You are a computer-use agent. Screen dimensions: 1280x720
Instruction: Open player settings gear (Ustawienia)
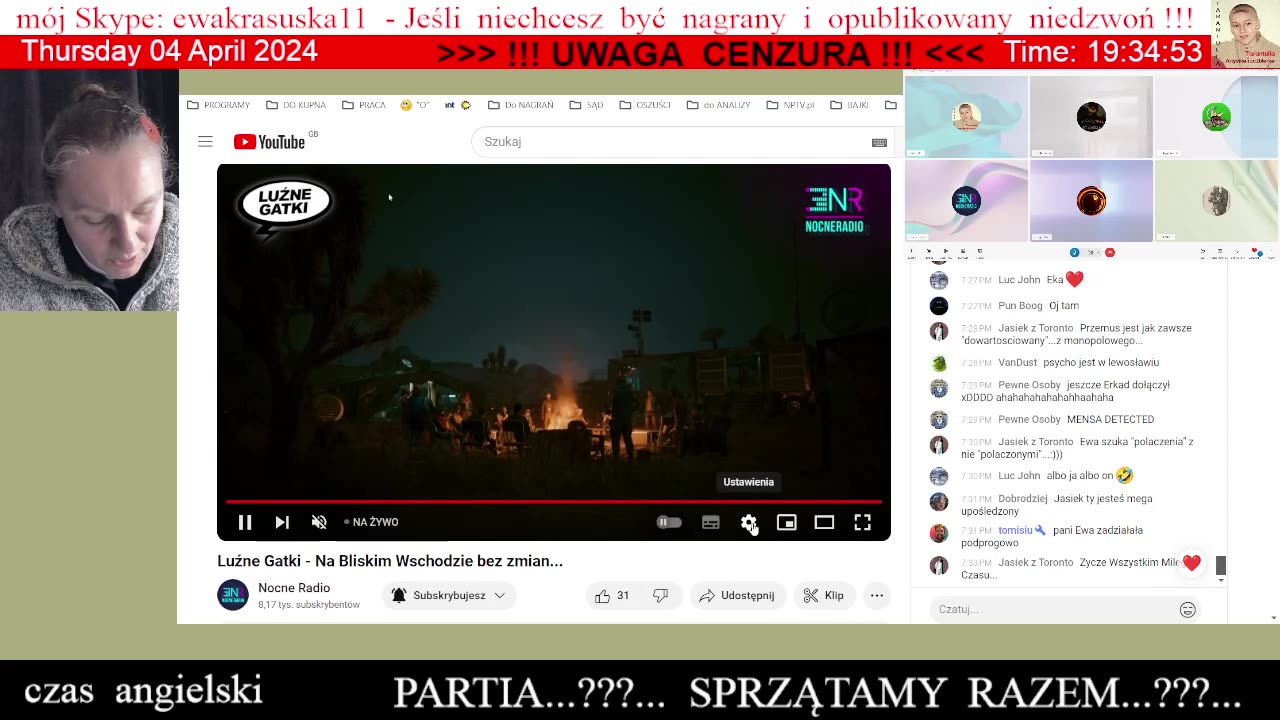click(x=748, y=522)
